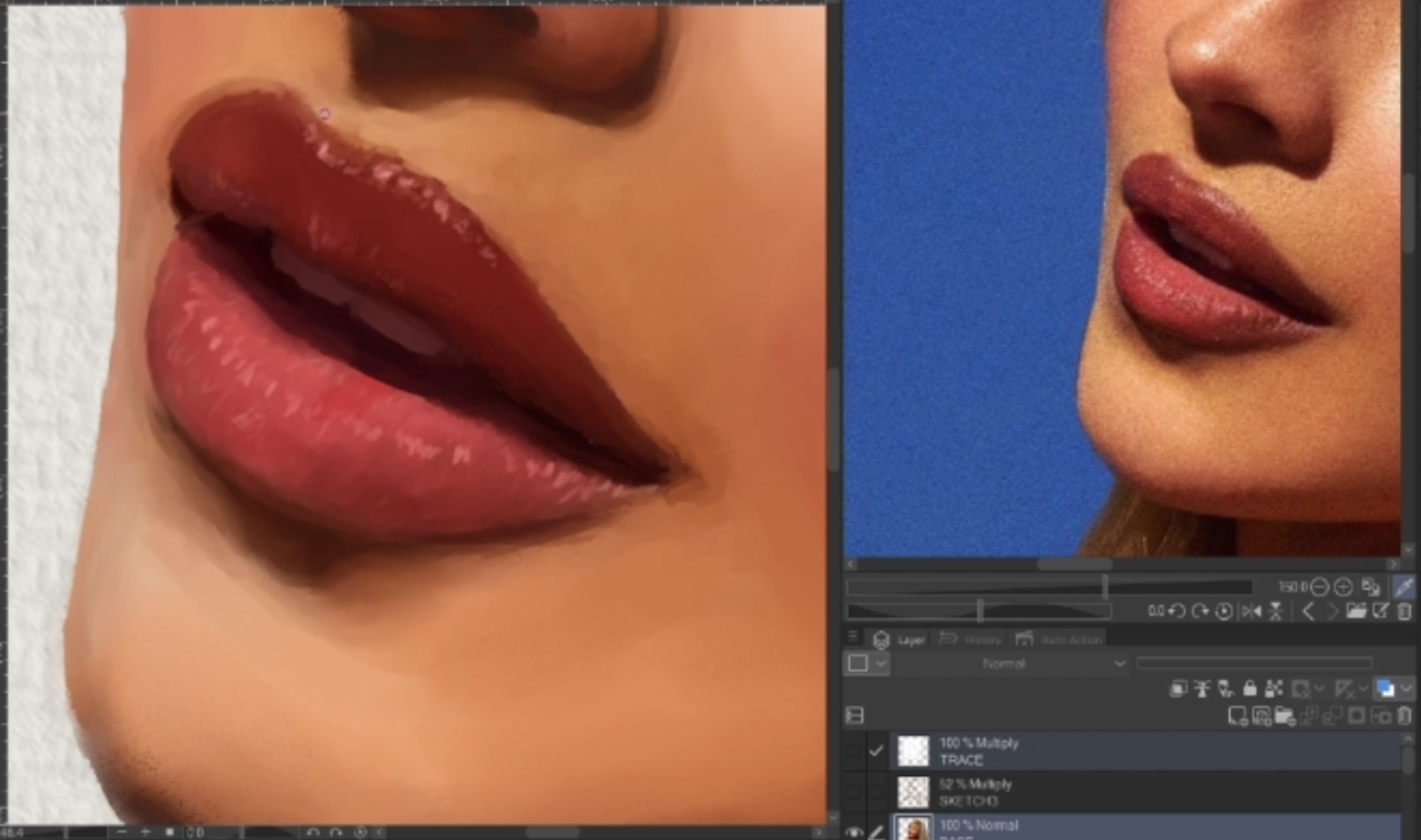Adjust the Sub View rotation slider
This screenshot has width=1421, height=840.
pyautogui.click(x=979, y=610)
